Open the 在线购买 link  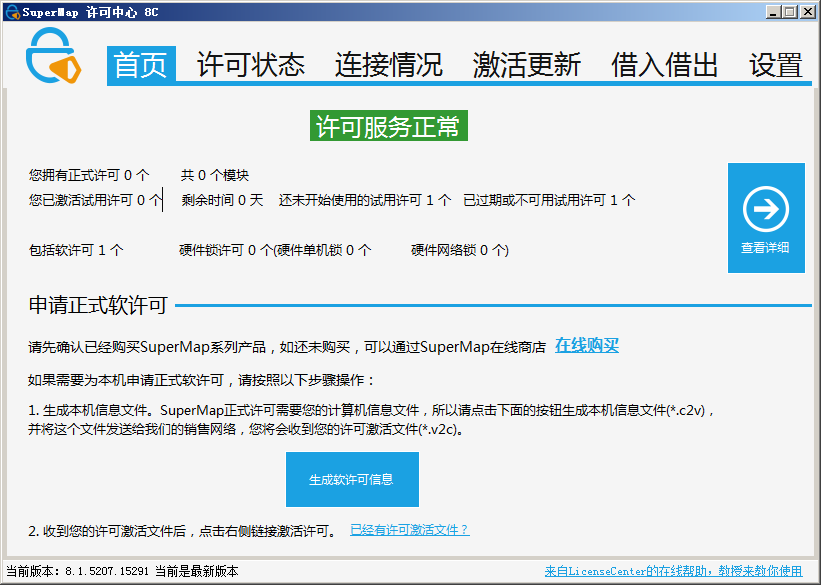[x=586, y=345]
